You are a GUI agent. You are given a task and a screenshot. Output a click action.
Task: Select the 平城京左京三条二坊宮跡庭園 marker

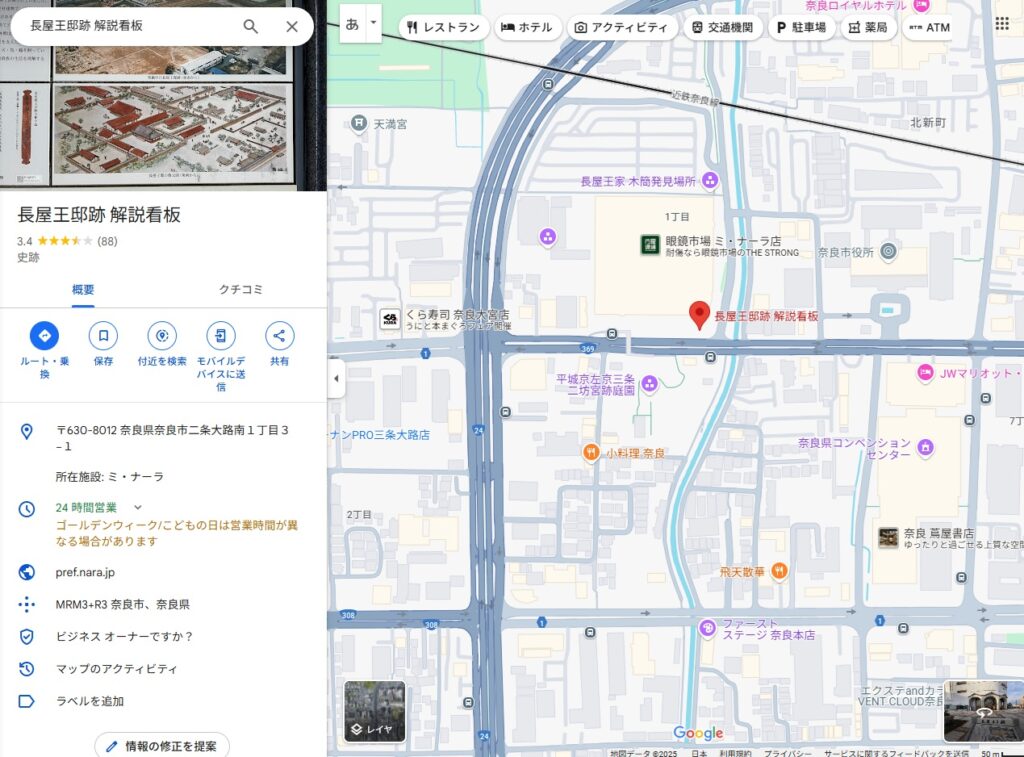pyautogui.click(x=649, y=384)
